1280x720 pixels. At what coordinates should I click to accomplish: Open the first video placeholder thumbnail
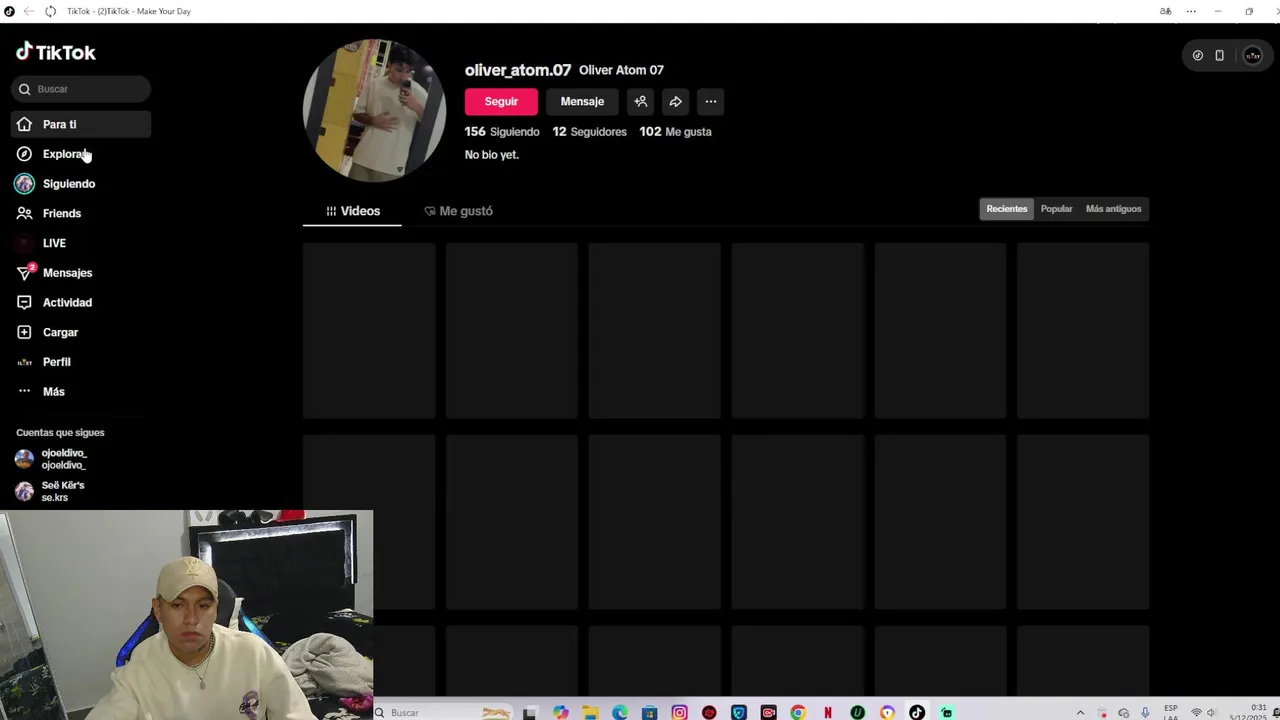tap(369, 330)
